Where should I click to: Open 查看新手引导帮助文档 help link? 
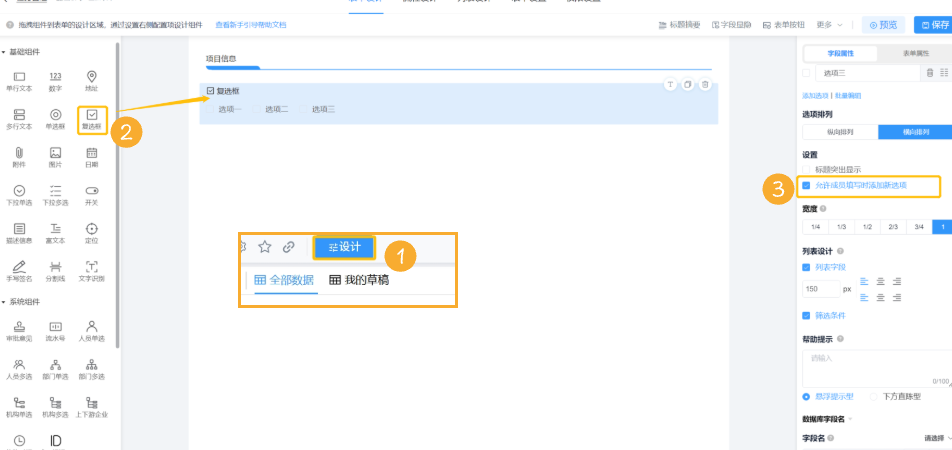tap(251, 25)
